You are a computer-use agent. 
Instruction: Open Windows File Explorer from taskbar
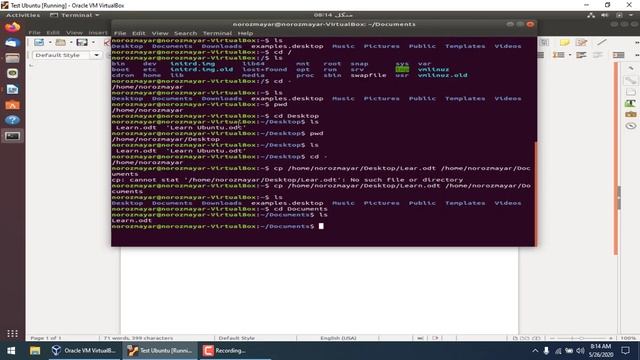(35, 351)
